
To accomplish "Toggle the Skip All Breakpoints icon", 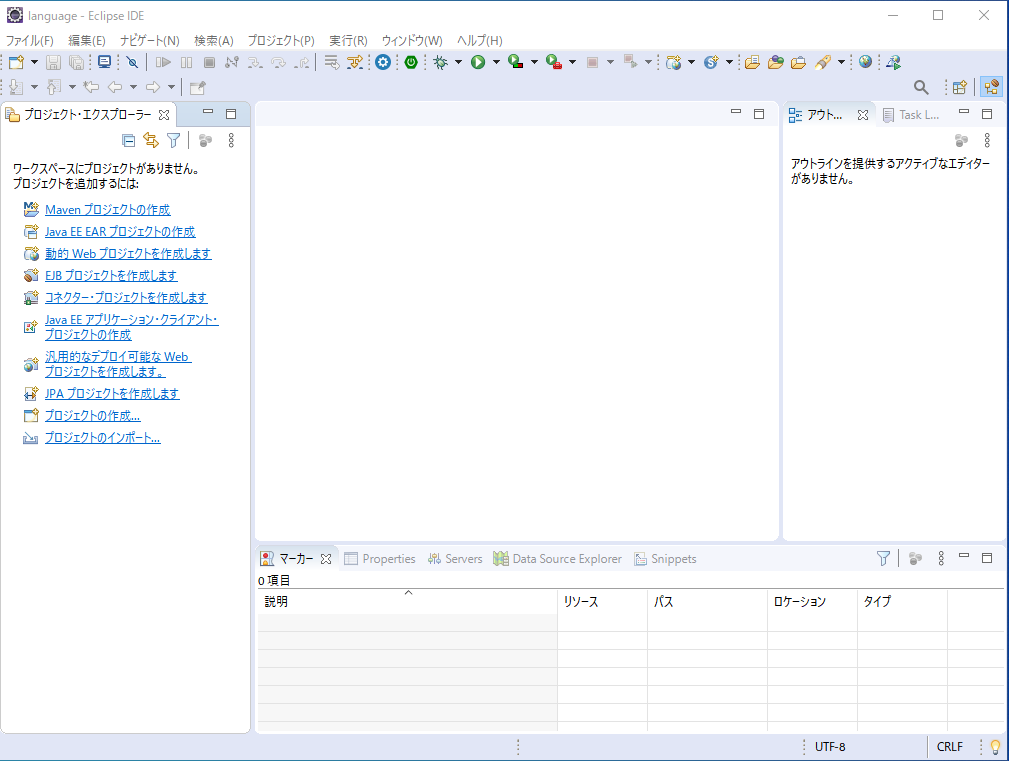I will tap(132, 62).
